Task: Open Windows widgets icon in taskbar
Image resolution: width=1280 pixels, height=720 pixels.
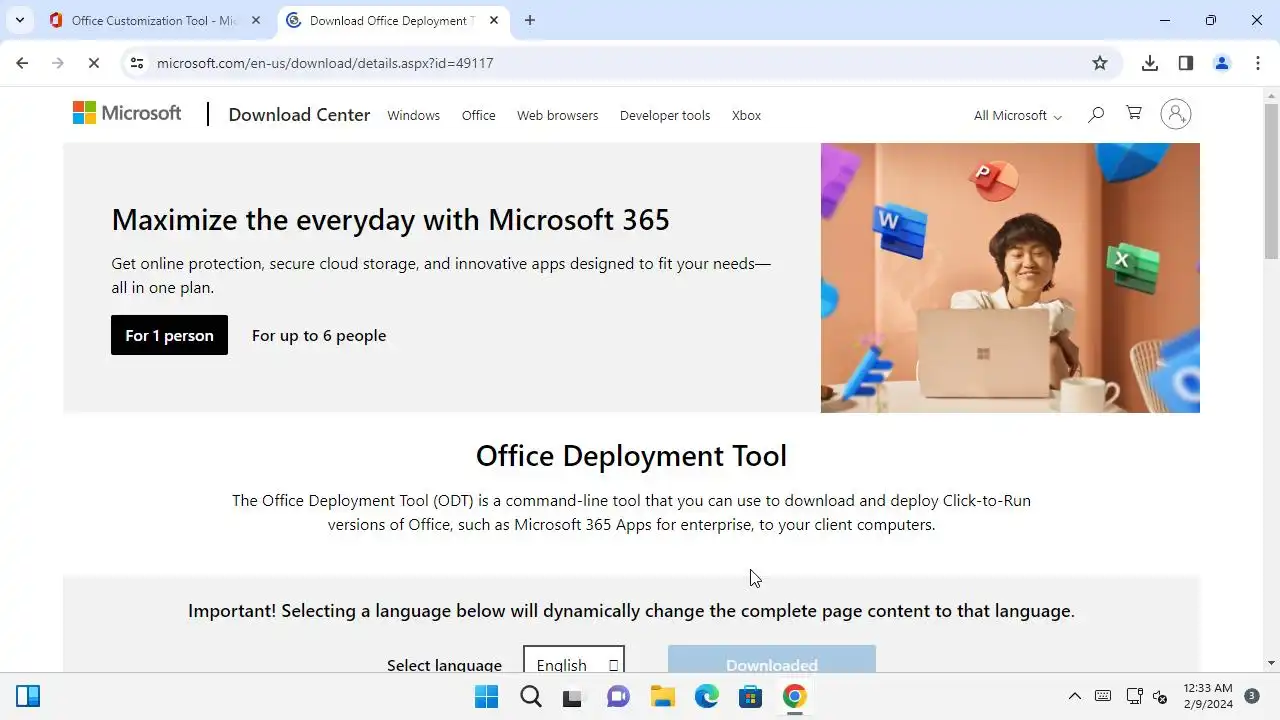Action: click(28, 696)
